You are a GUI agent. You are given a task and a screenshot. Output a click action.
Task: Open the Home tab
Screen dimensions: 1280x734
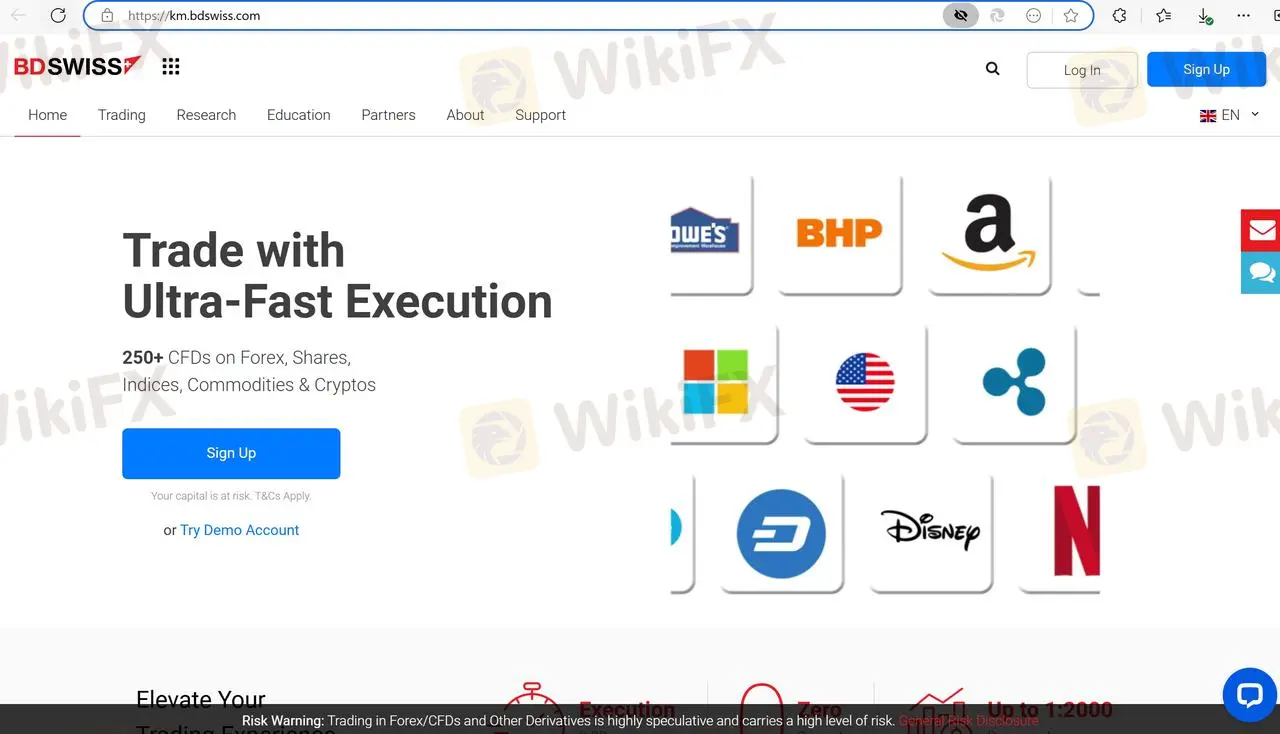coord(47,115)
